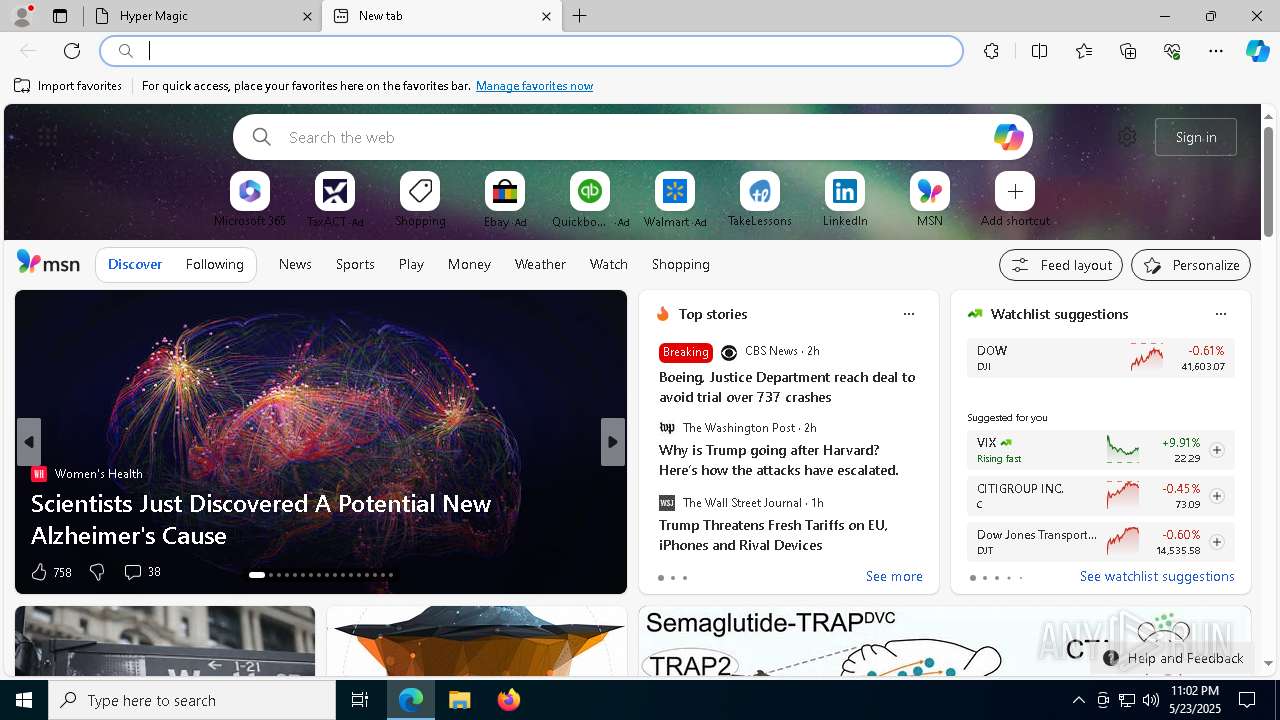Add Dow Jones Transport to watchlist
The width and height of the screenshot is (1280, 720).
point(1217,542)
